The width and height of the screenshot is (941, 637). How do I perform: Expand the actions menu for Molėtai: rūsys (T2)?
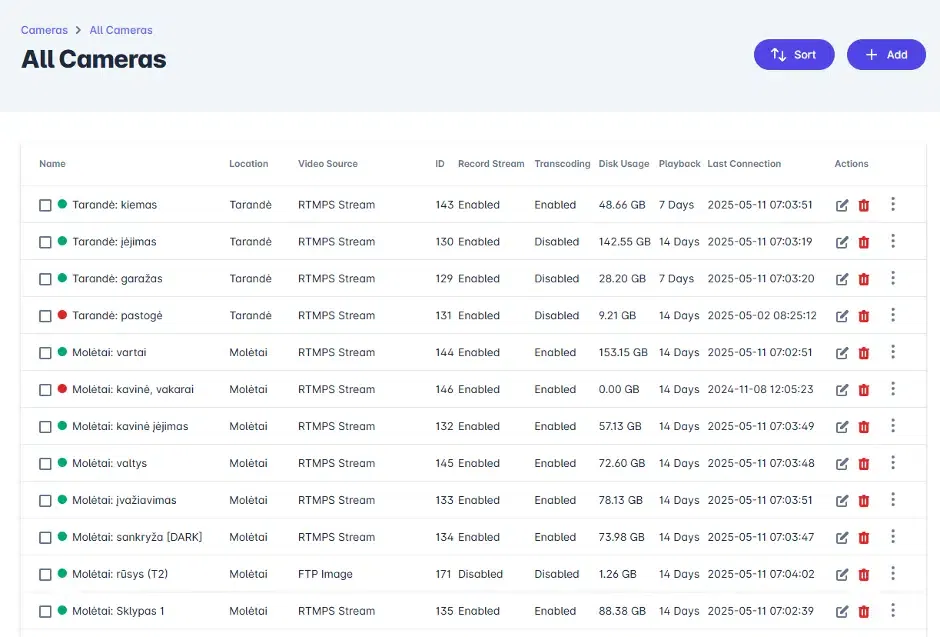pyautogui.click(x=893, y=574)
